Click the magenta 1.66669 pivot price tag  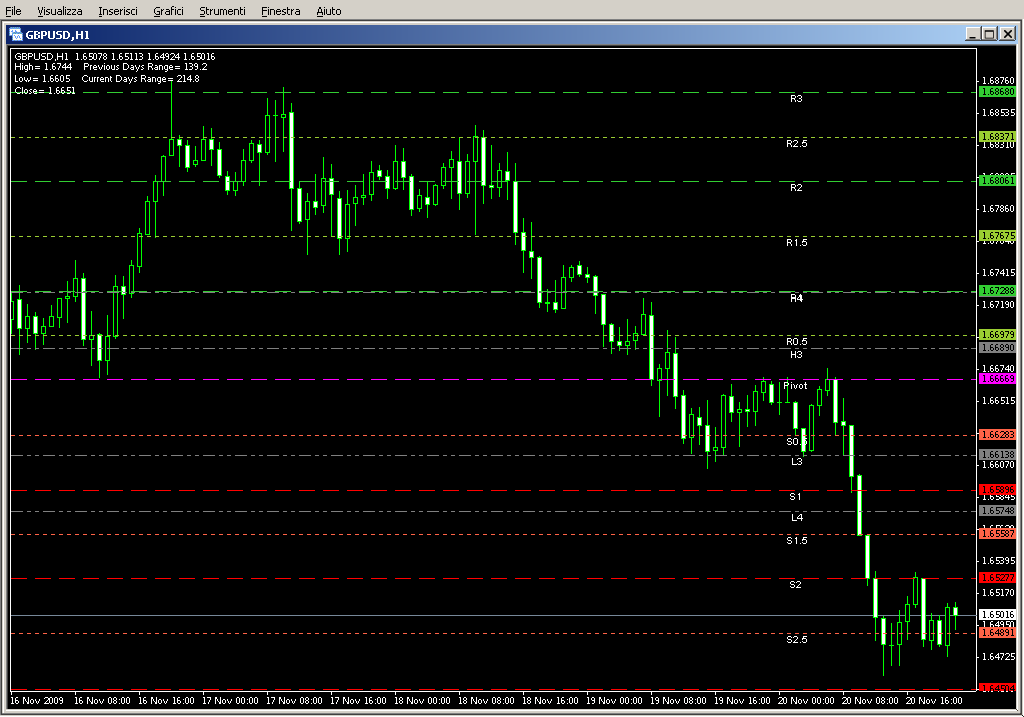pyautogui.click(x=997, y=379)
